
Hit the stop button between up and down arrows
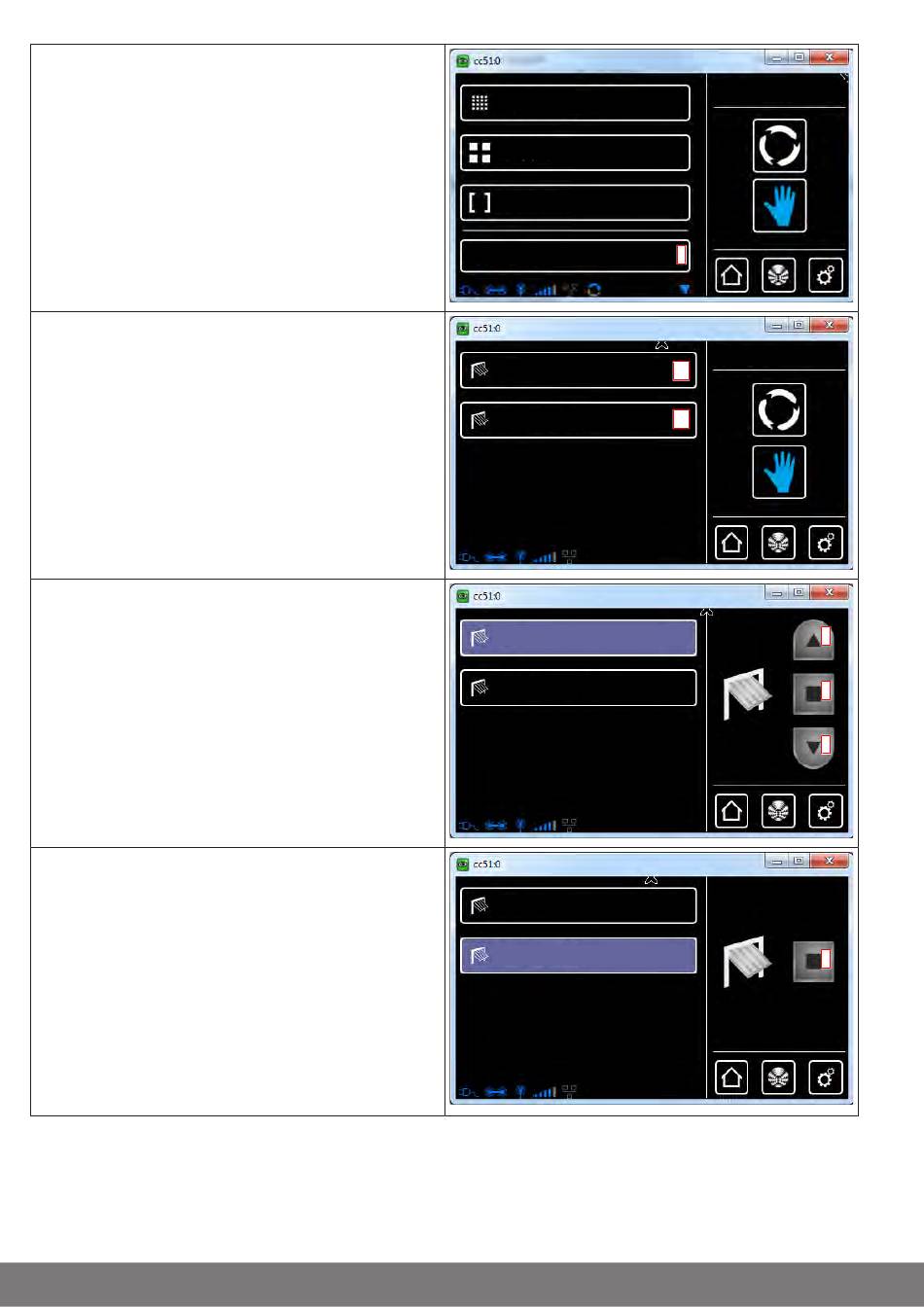[x=813, y=693]
